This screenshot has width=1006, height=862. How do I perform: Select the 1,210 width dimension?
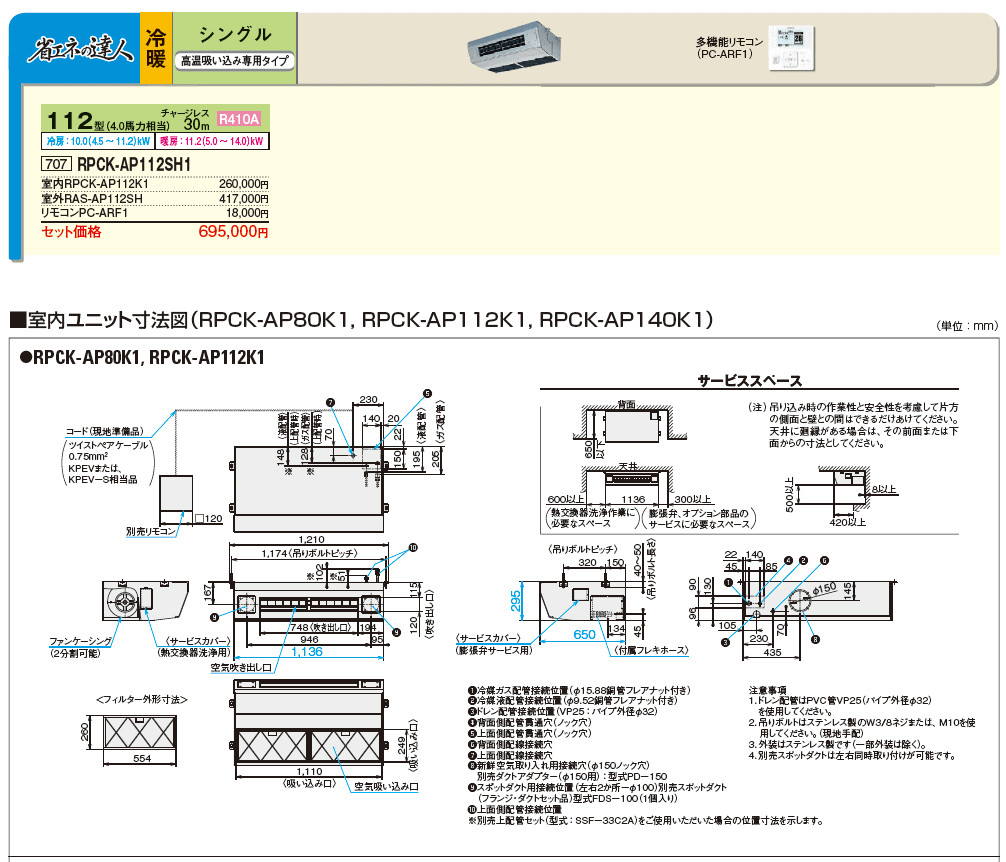[x=311, y=539]
